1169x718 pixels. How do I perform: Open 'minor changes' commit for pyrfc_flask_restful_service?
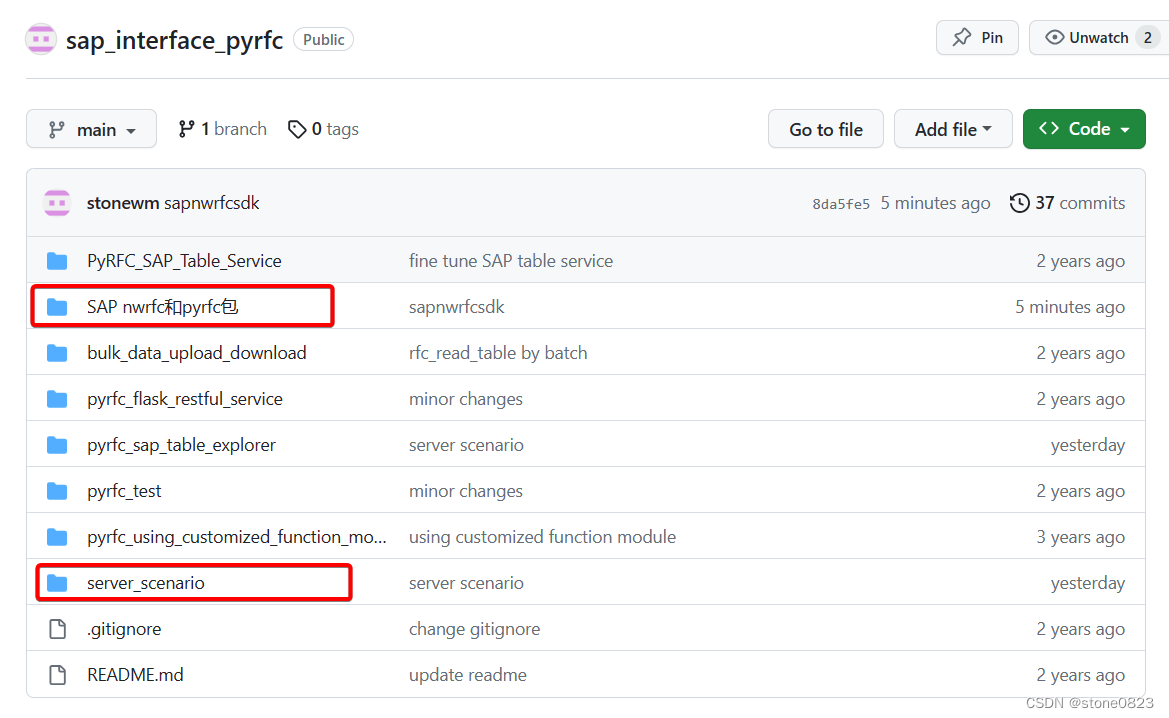(x=466, y=399)
